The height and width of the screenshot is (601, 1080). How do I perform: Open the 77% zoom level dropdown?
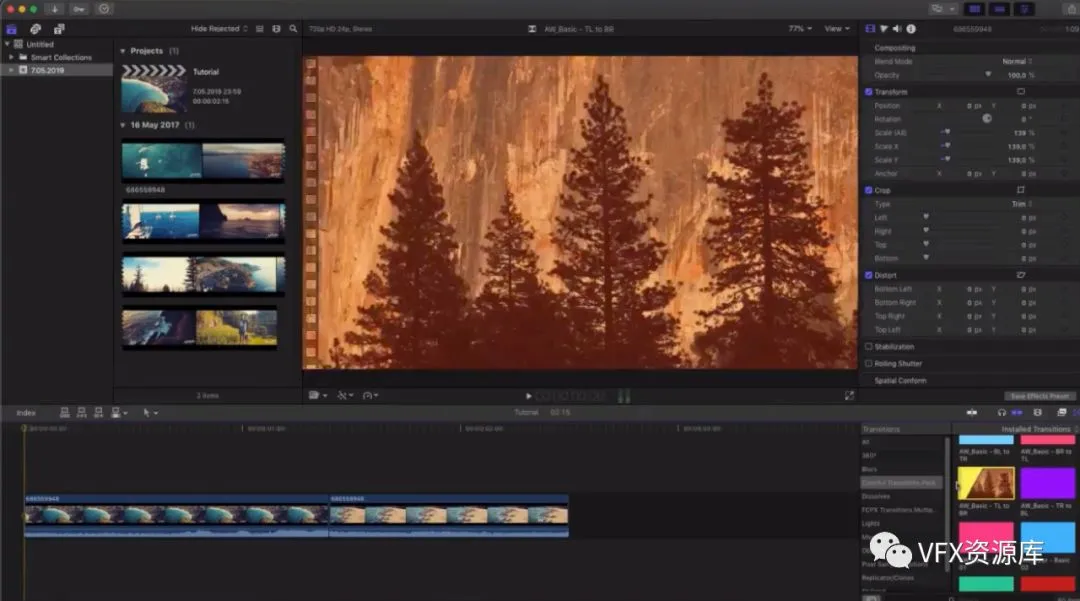pos(799,29)
